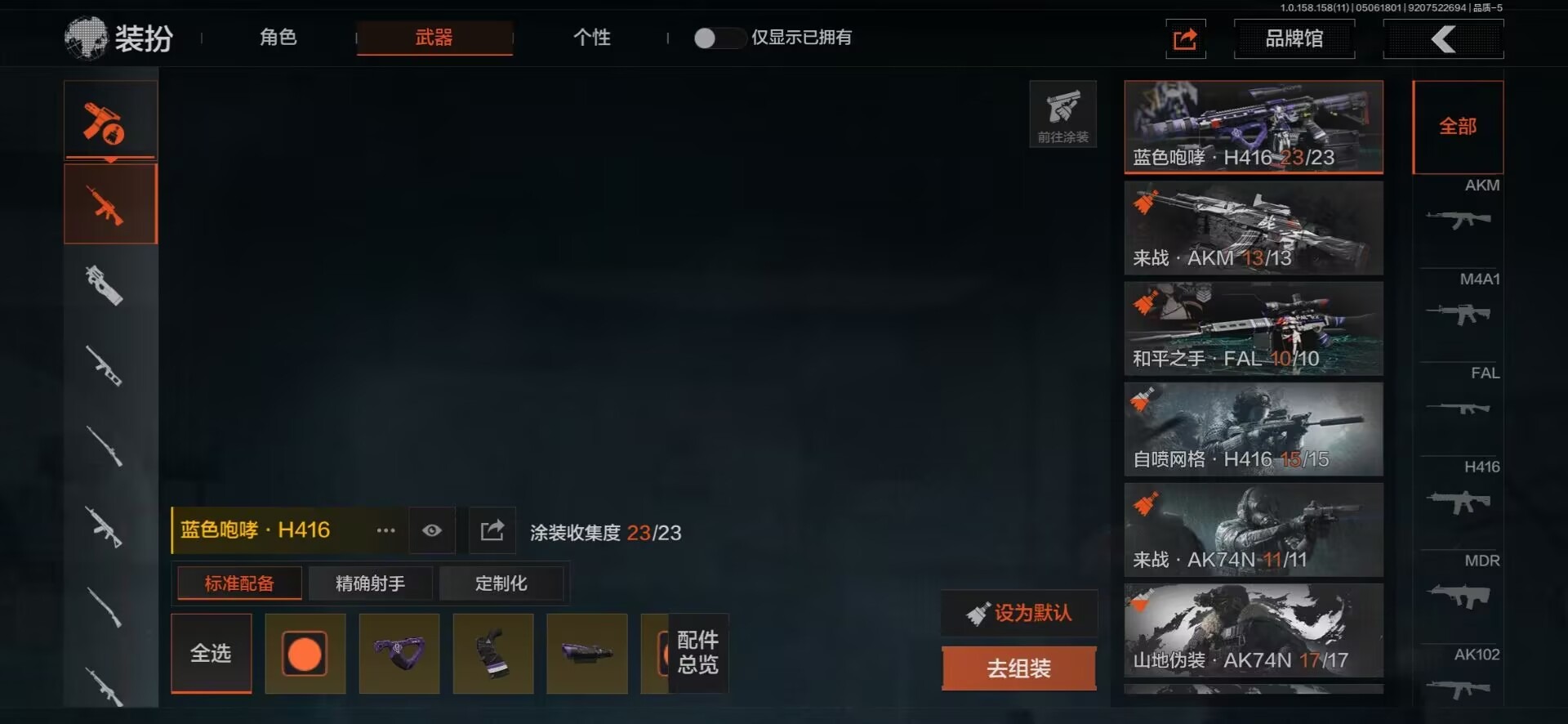Open the 前往涂装 paint icon
The height and width of the screenshot is (724, 1568).
coord(1062,114)
